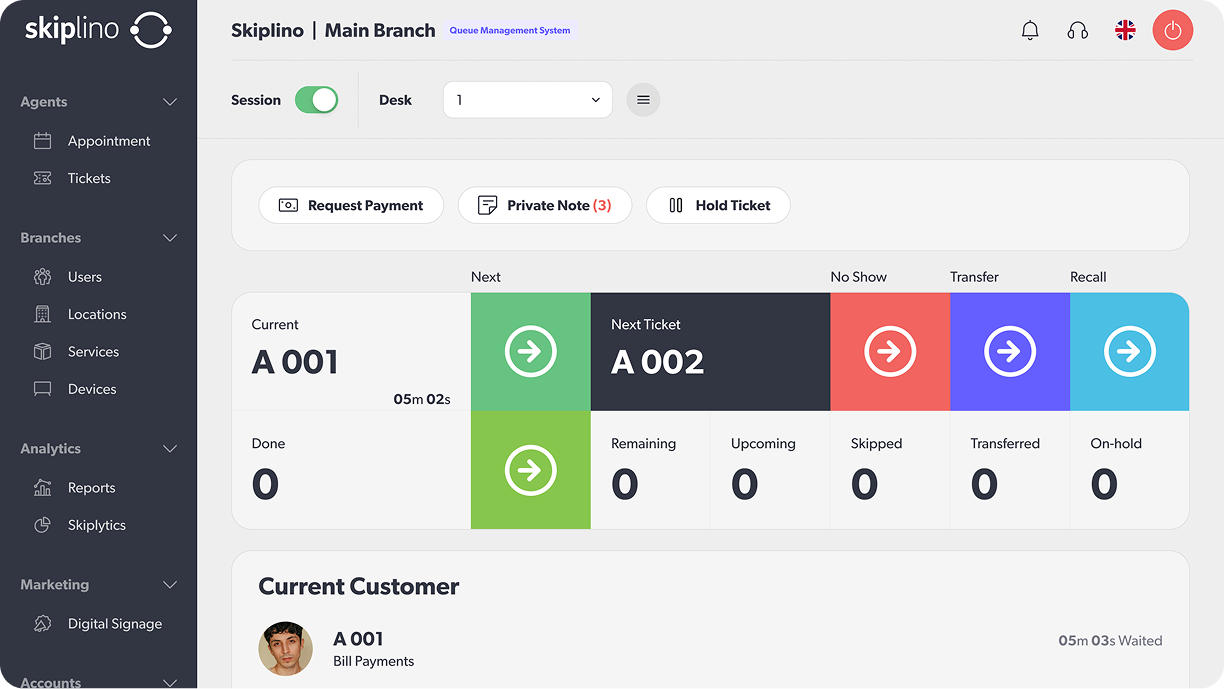Click the Agents section heading
Image resolution: width=1224 pixels, height=689 pixels.
[x=44, y=102]
